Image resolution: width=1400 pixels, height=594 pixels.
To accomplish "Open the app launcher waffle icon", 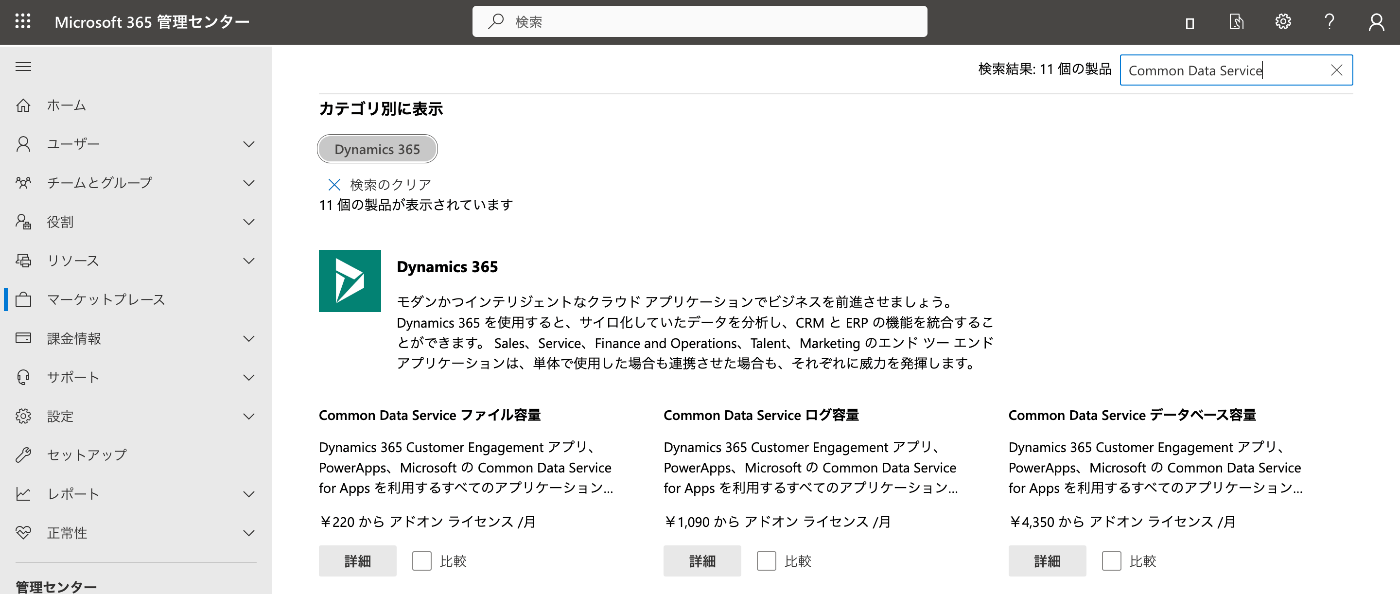I will click(23, 22).
